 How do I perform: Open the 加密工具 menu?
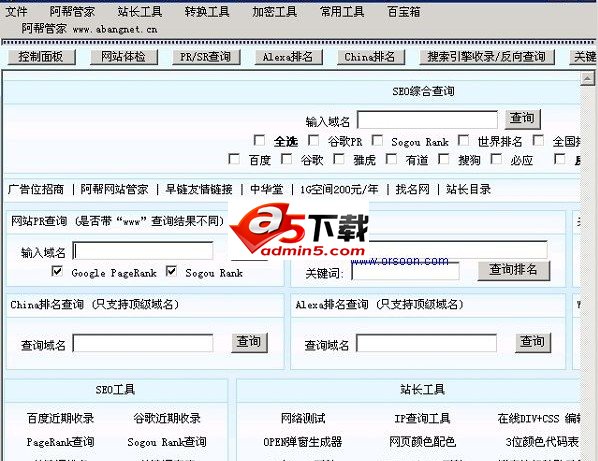point(274,12)
